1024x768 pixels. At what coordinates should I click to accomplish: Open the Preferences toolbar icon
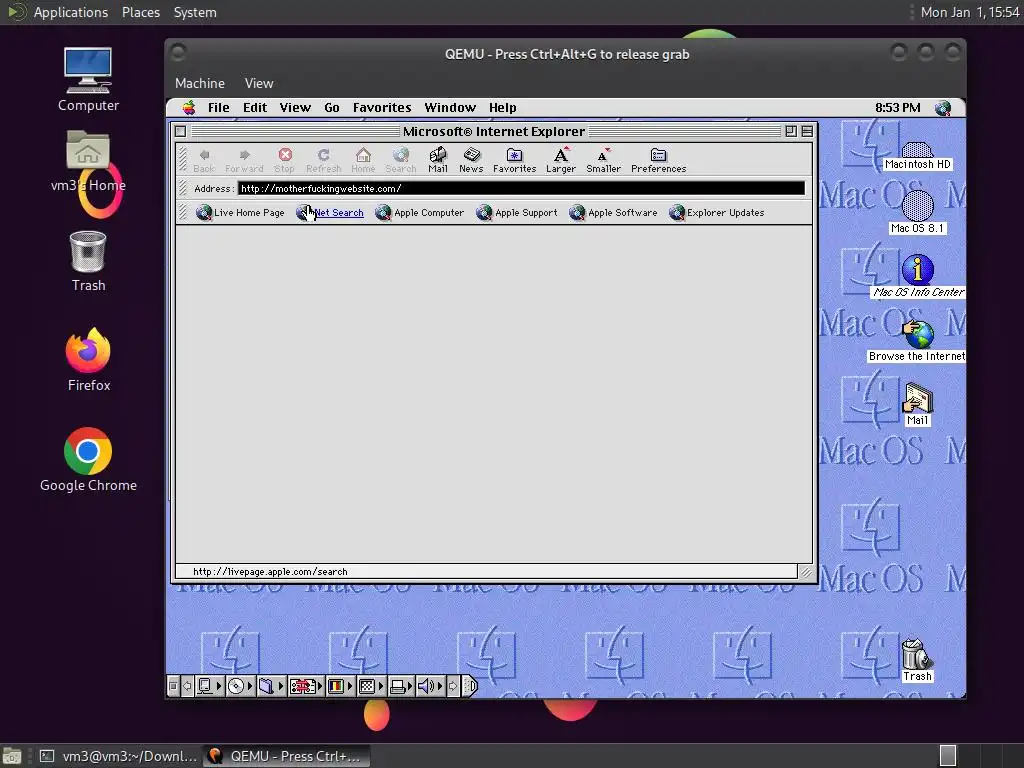(x=658, y=160)
